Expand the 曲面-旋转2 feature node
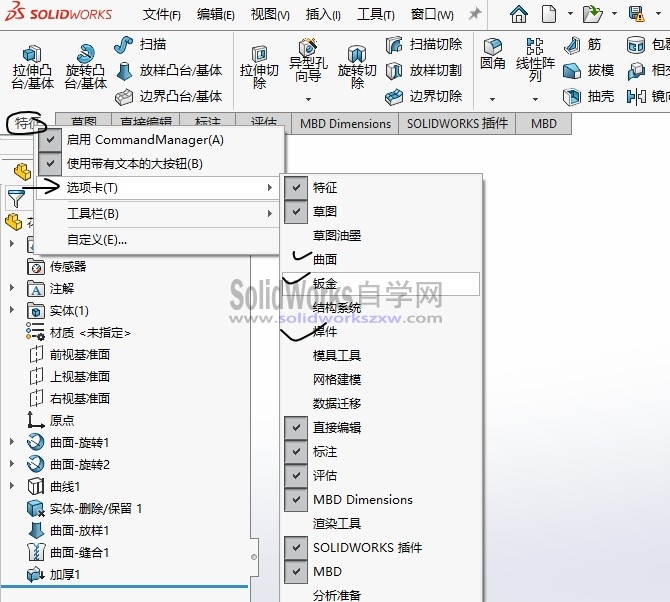The width and height of the screenshot is (670, 602). (x=12, y=464)
